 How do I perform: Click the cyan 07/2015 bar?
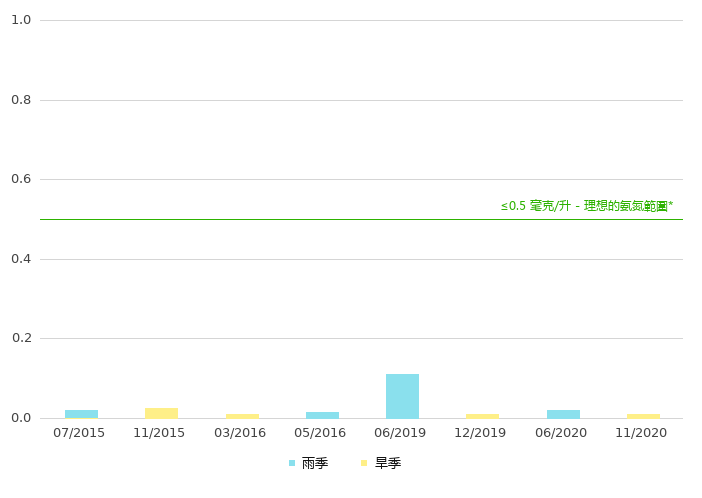[81, 413]
